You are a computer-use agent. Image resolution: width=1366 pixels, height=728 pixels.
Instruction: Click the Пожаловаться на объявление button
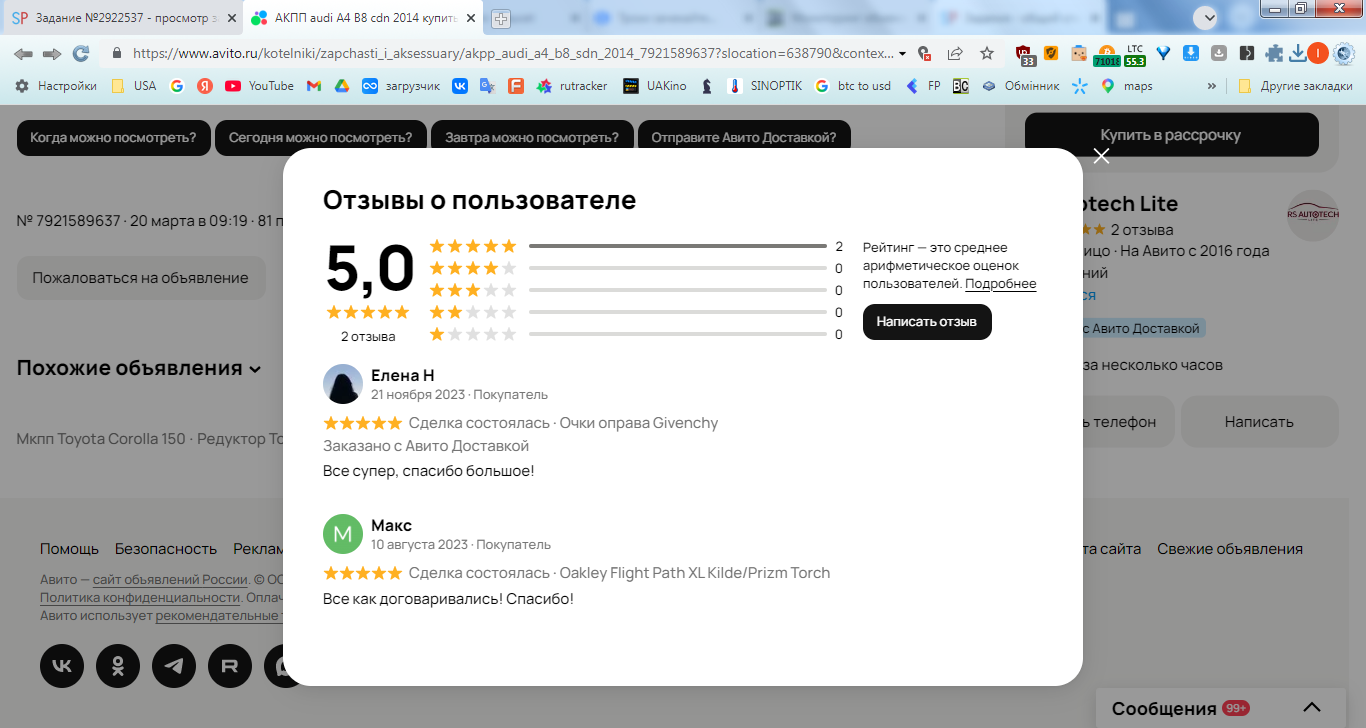(141, 278)
